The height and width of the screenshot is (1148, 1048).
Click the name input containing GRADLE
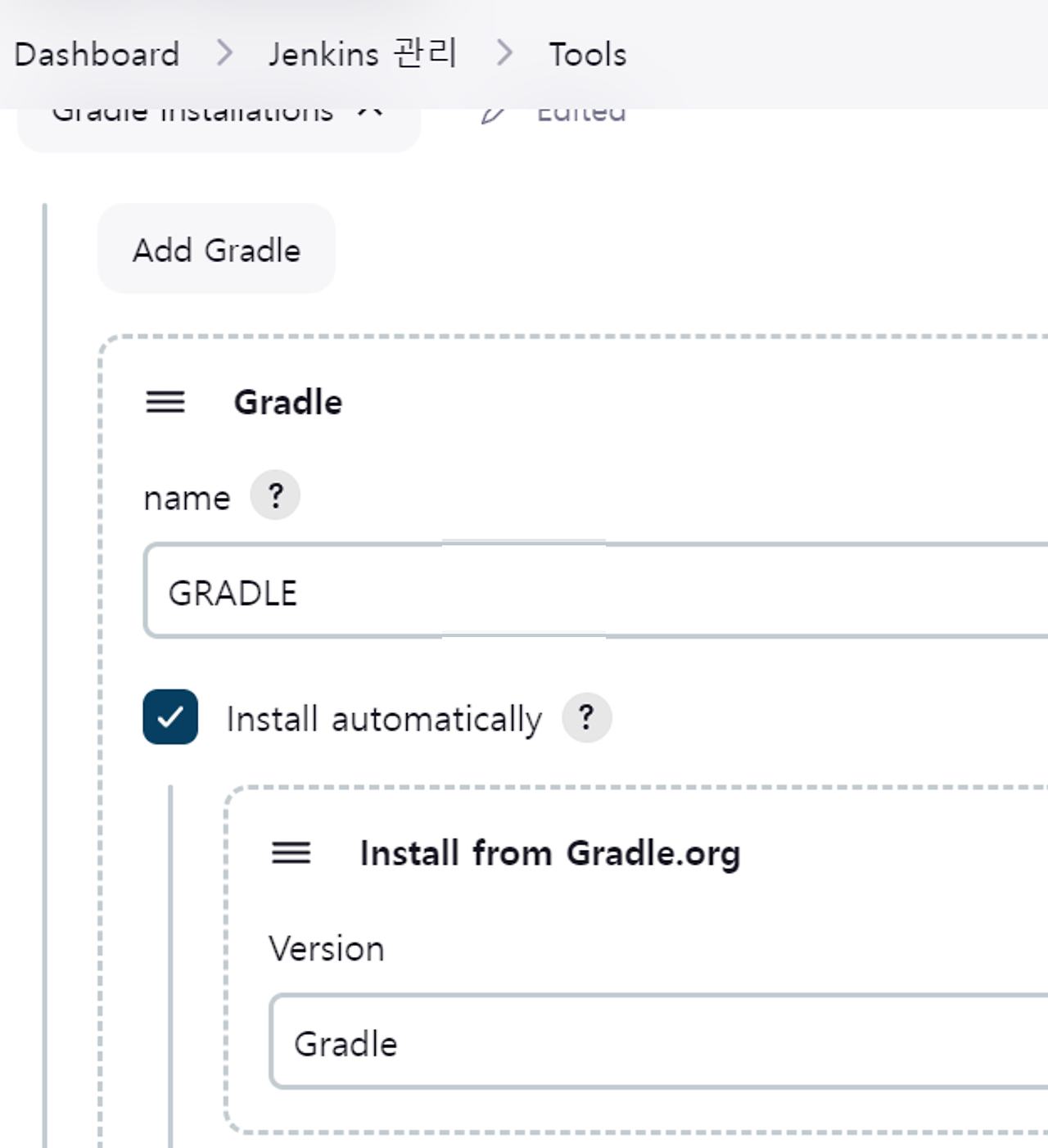[x=596, y=590]
